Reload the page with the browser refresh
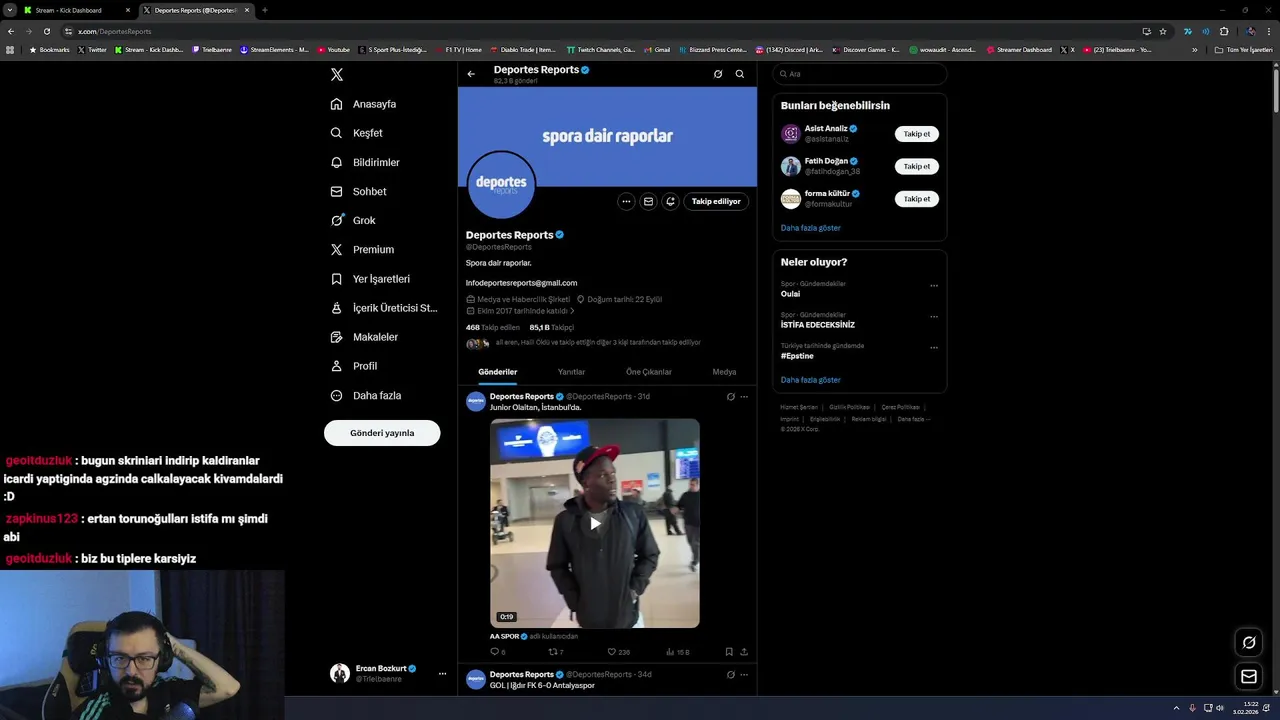The height and width of the screenshot is (720, 1280). (x=46, y=31)
